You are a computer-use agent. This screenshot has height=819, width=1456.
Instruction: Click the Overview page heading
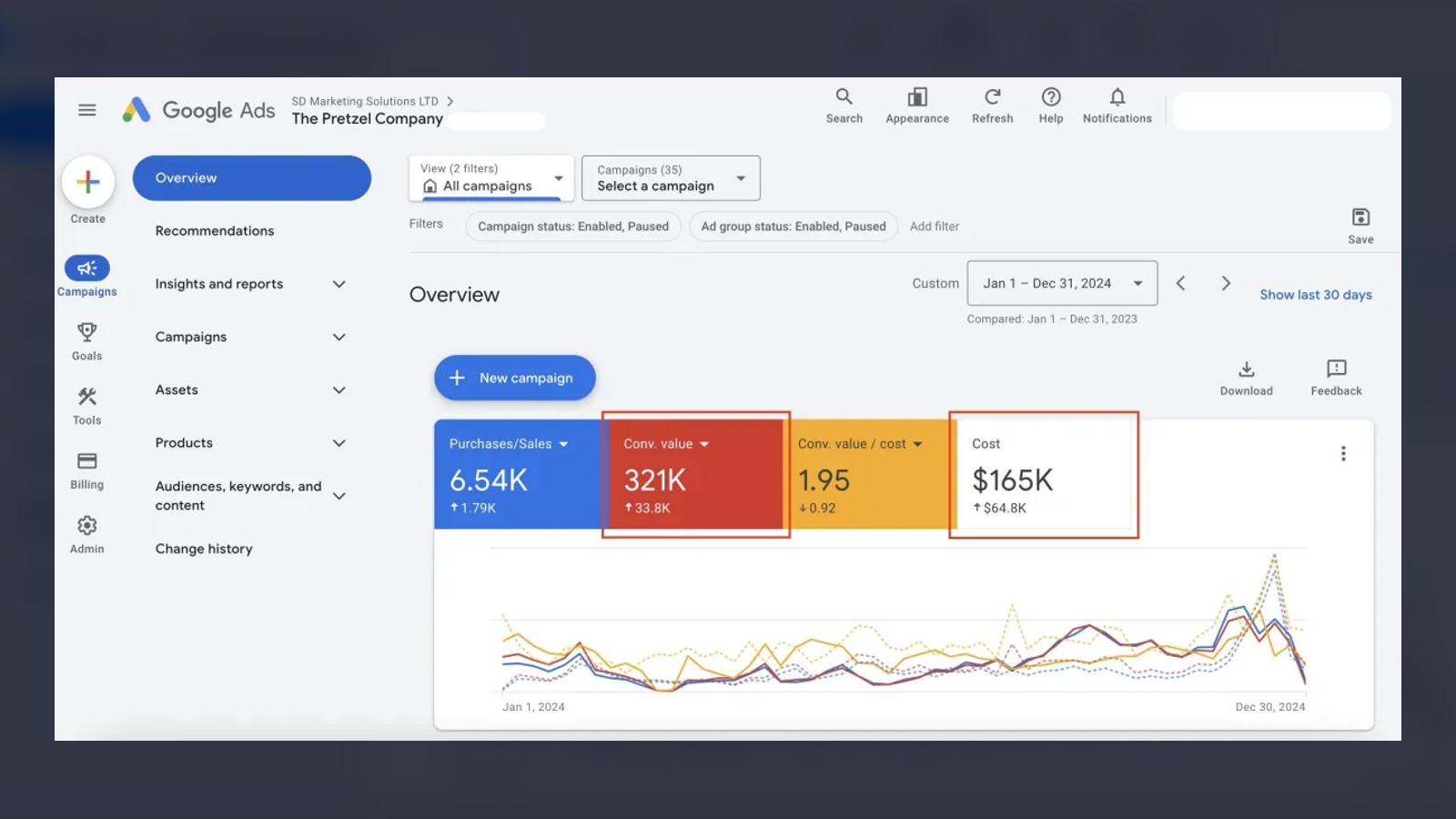pos(454,295)
